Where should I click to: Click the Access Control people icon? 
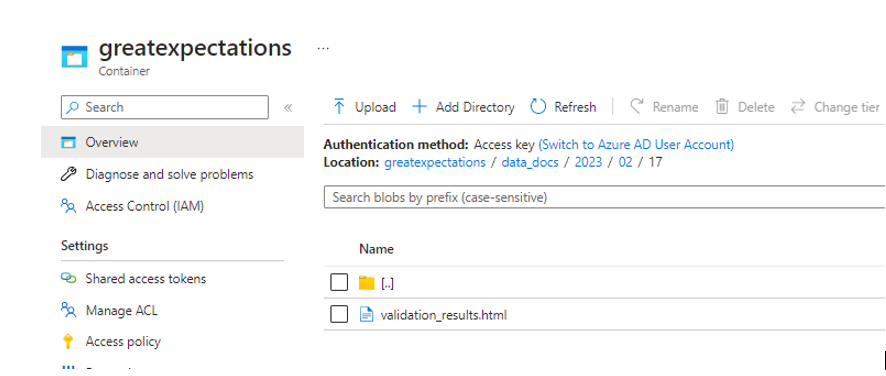pos(68,206)
